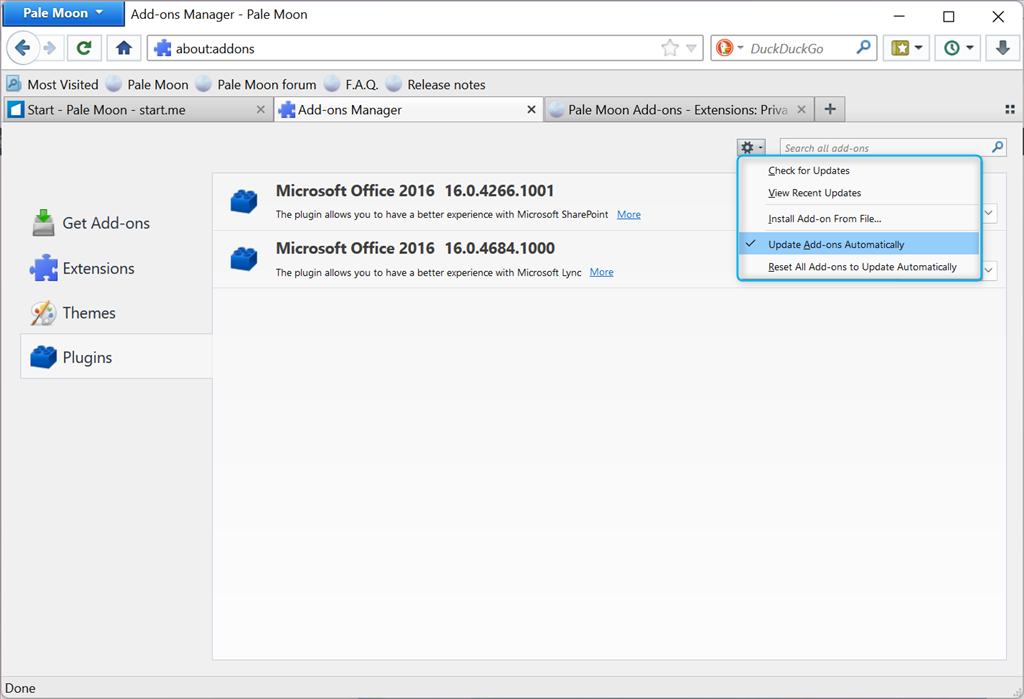Open More link for Lync plugin

click(x=601, y=272)
